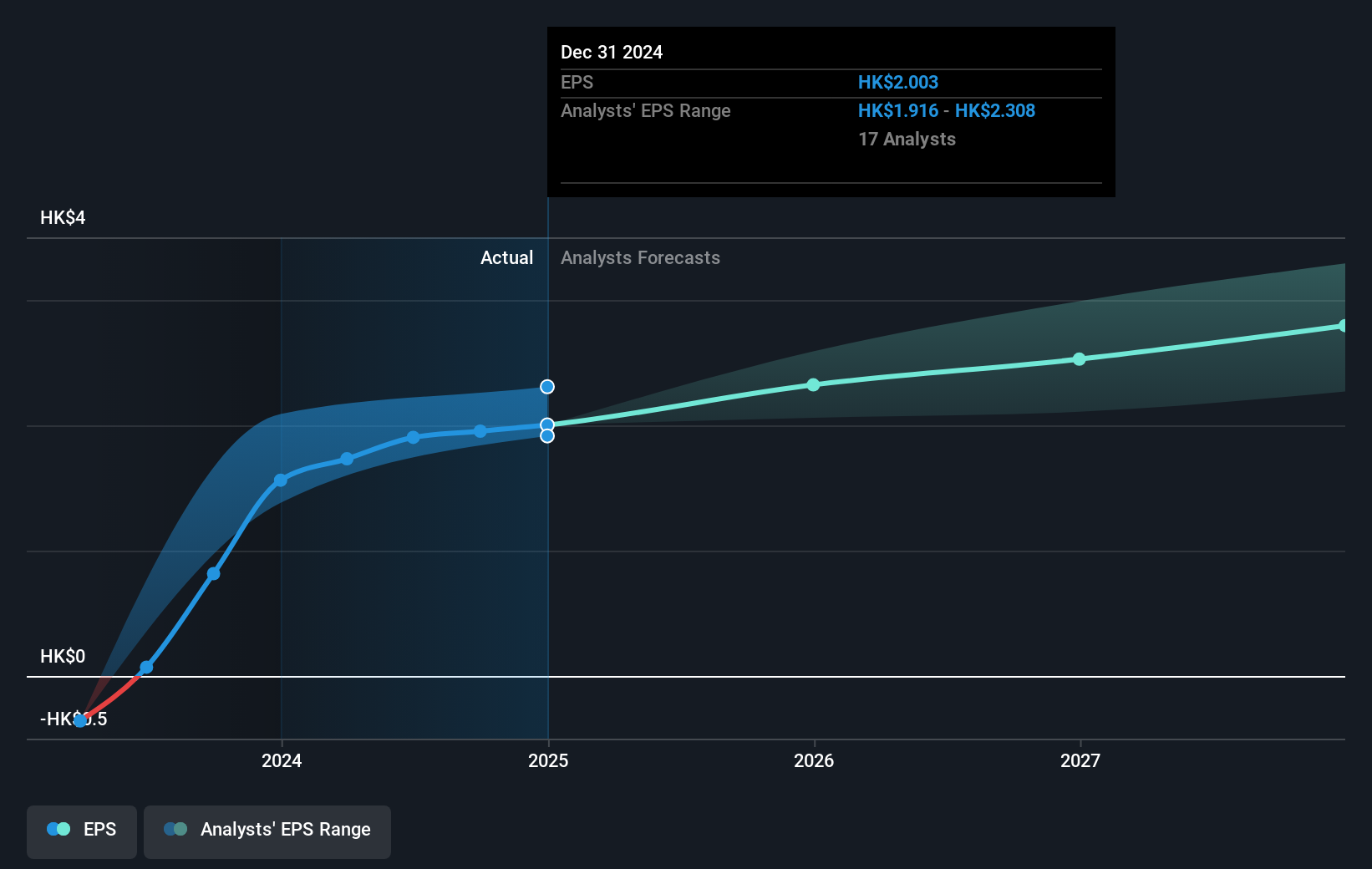The image size is (1372, 869).
Task: Click the 17 Analysts text
Action: (907, 139)
